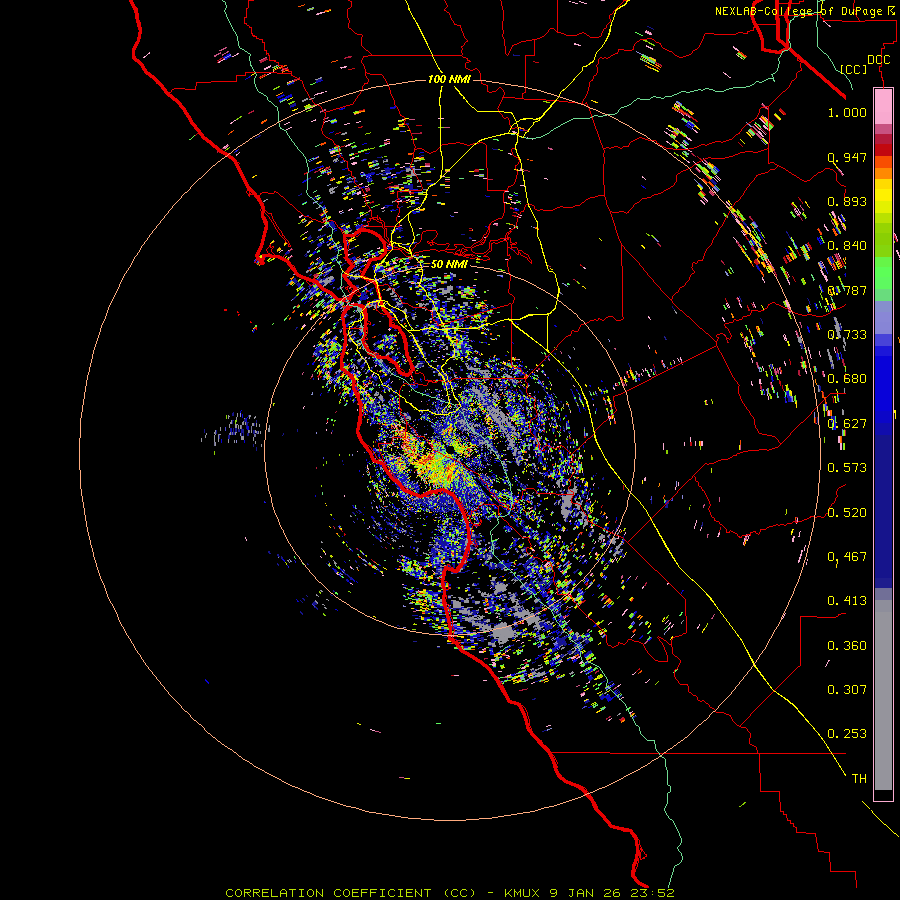Click the 0.360 scale value

point(847,645)
